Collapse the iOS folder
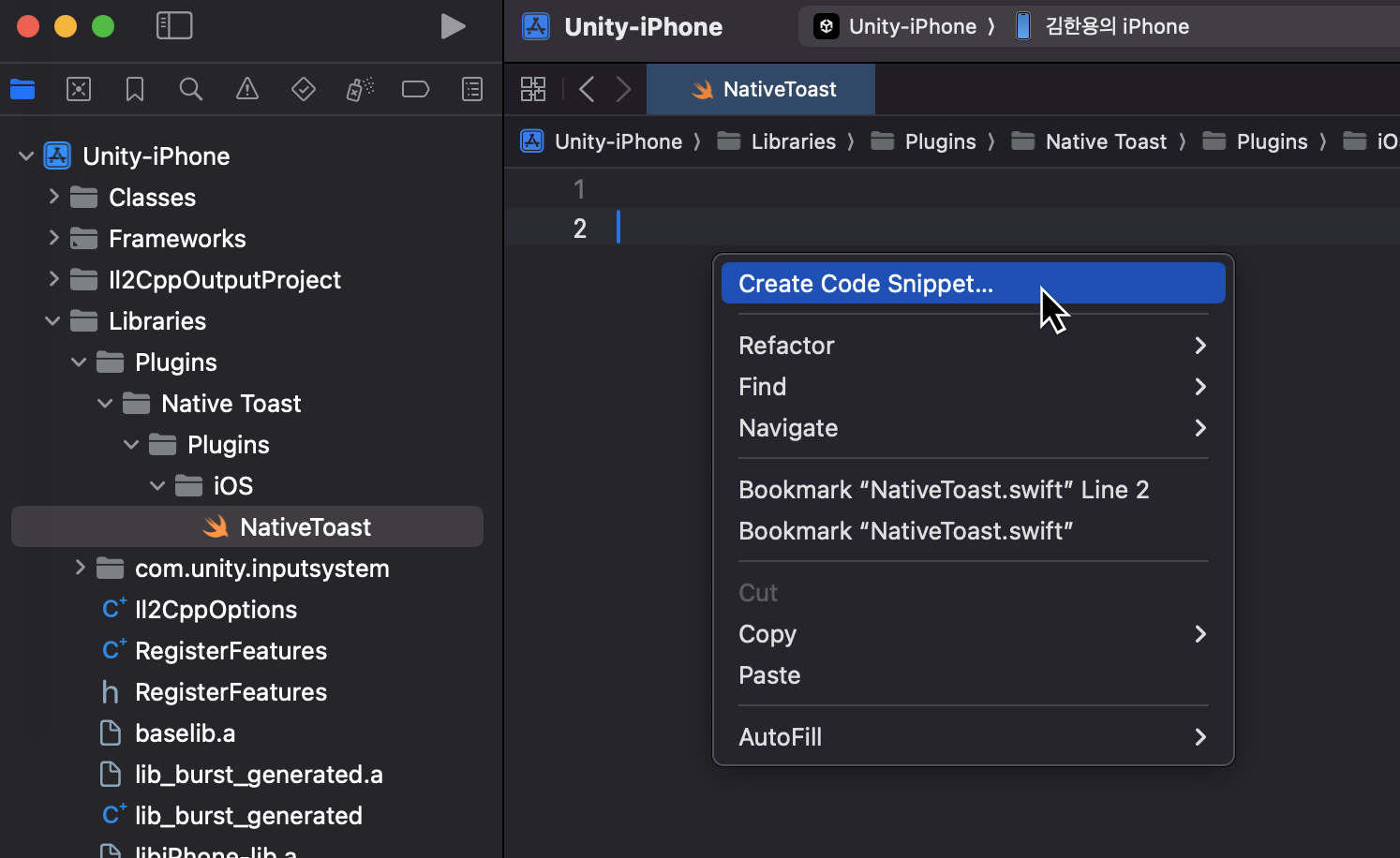 157,485
